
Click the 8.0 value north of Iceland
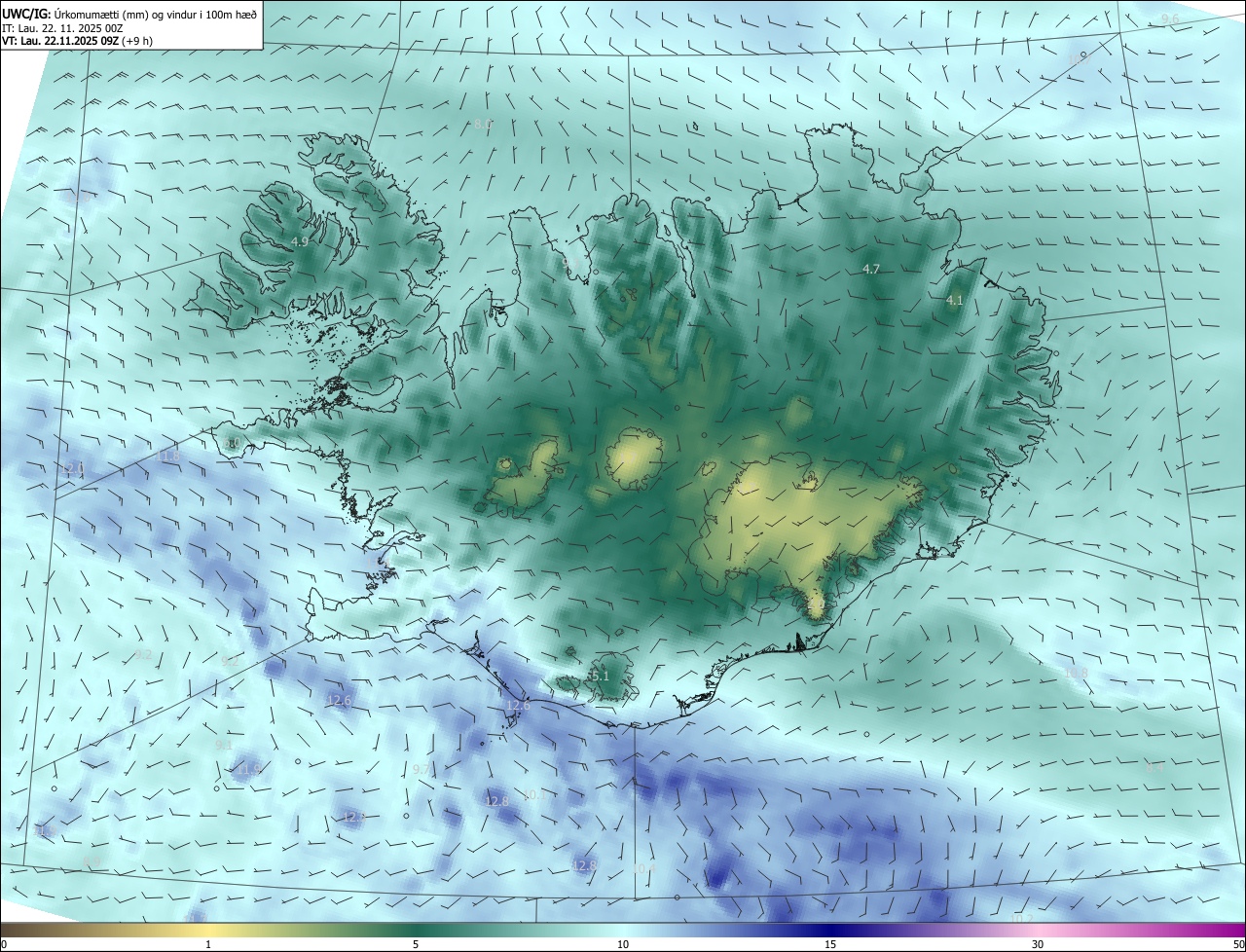click(x=483, y=125)
